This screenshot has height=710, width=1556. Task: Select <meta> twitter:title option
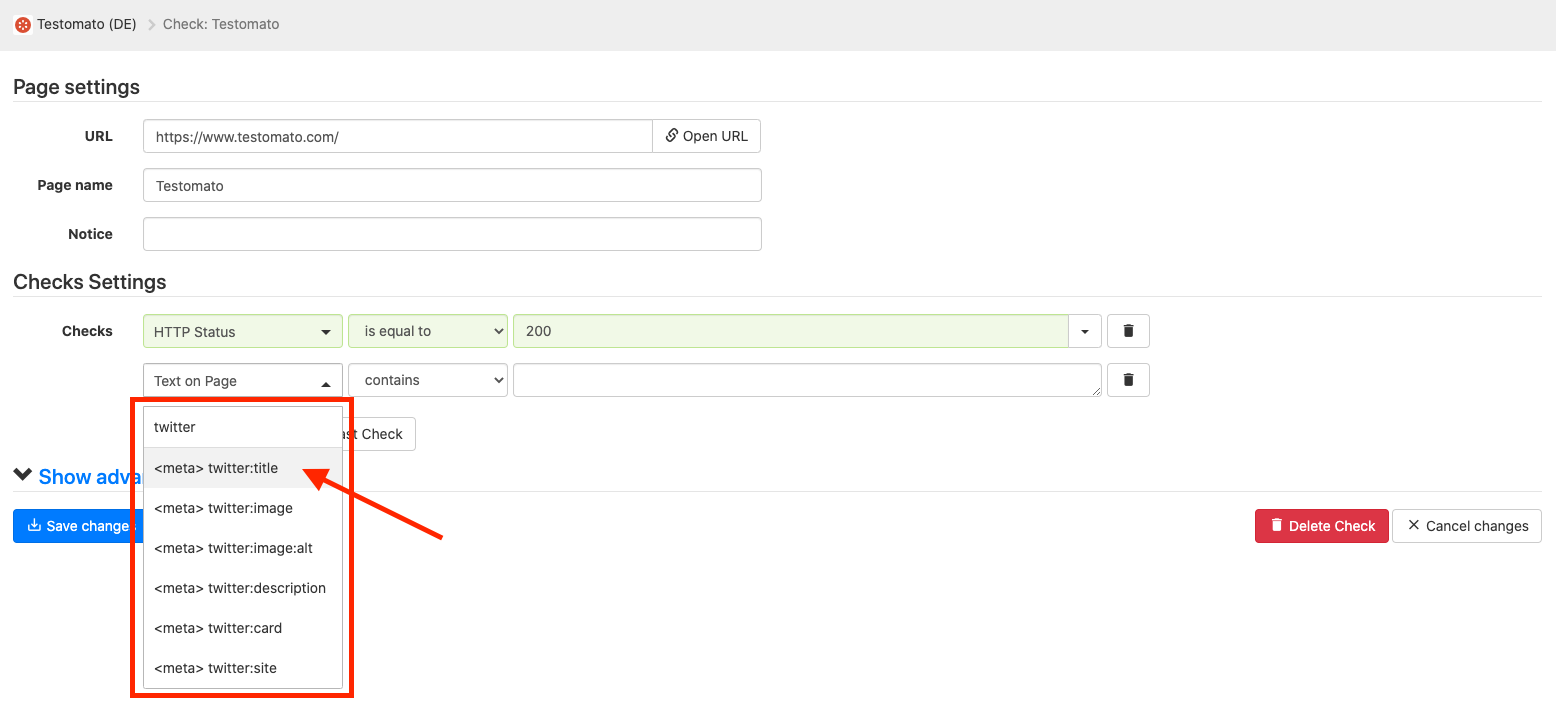click(x=243, y=468)
